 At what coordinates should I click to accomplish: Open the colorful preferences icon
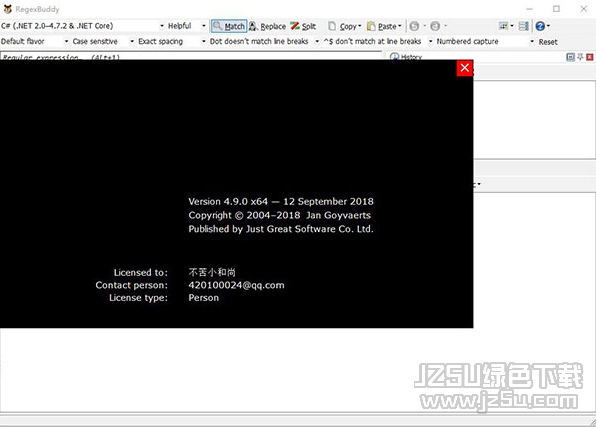tap(503, 26)
